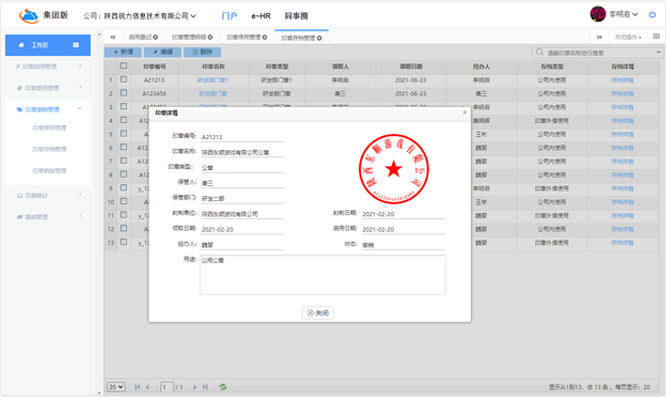Screen dimensions: 666x397
Task: Click the grid icon in 工作区 button
Action: [x=76, y=45]
